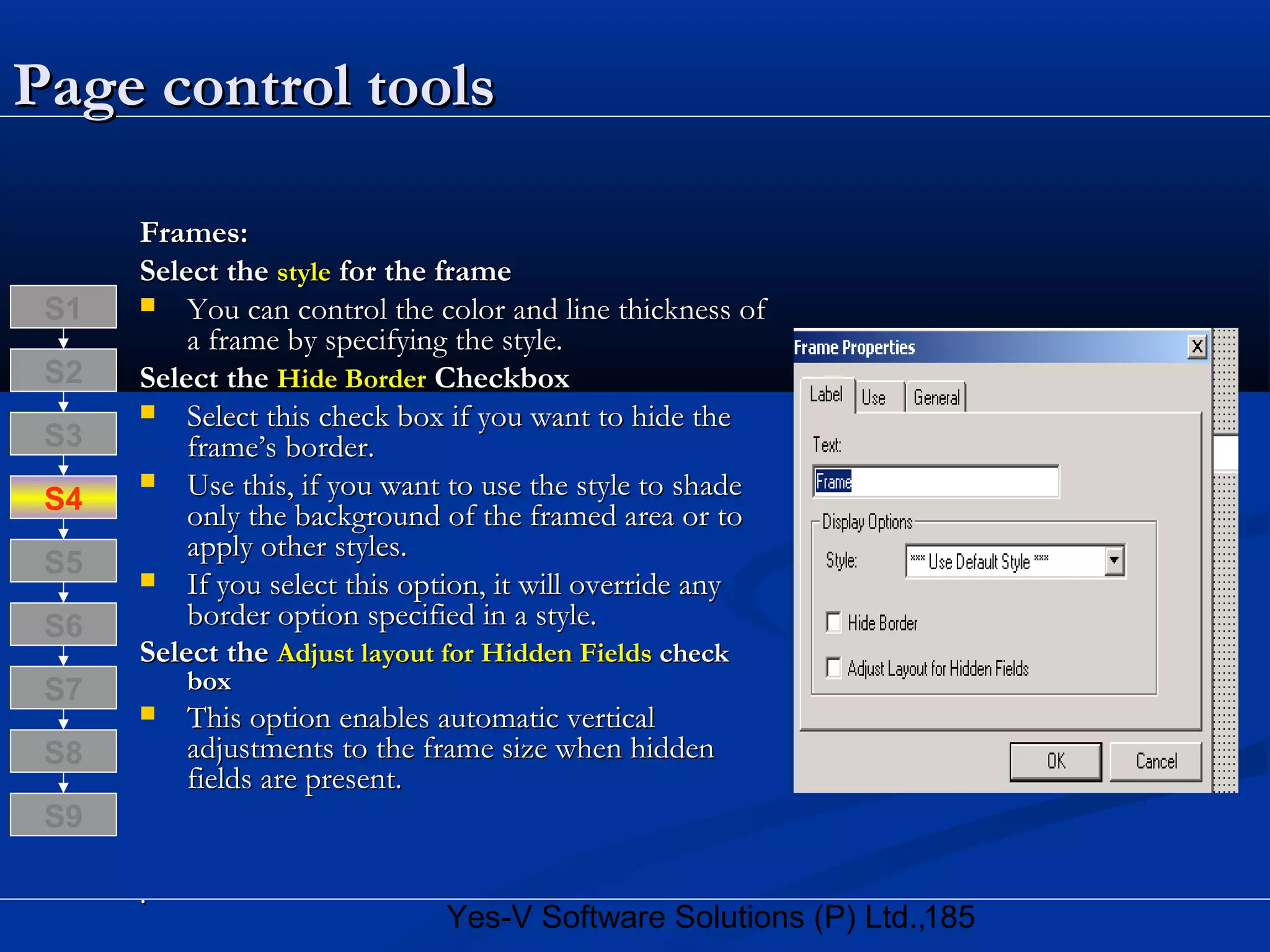1270x952 pixels.
Task: Click 'Adjust layout for Hidden Fields' yellow text
Action: [464, 653]
